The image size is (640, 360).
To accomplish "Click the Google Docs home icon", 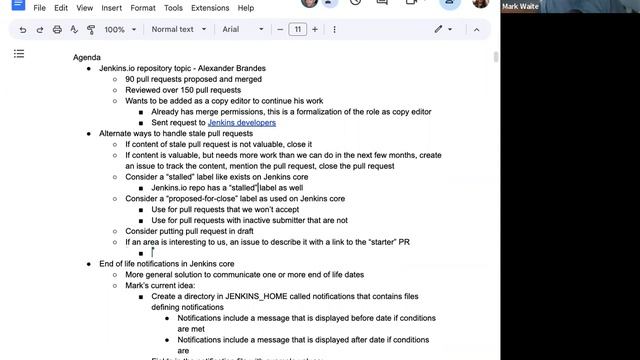I will [x=18, y=4].
